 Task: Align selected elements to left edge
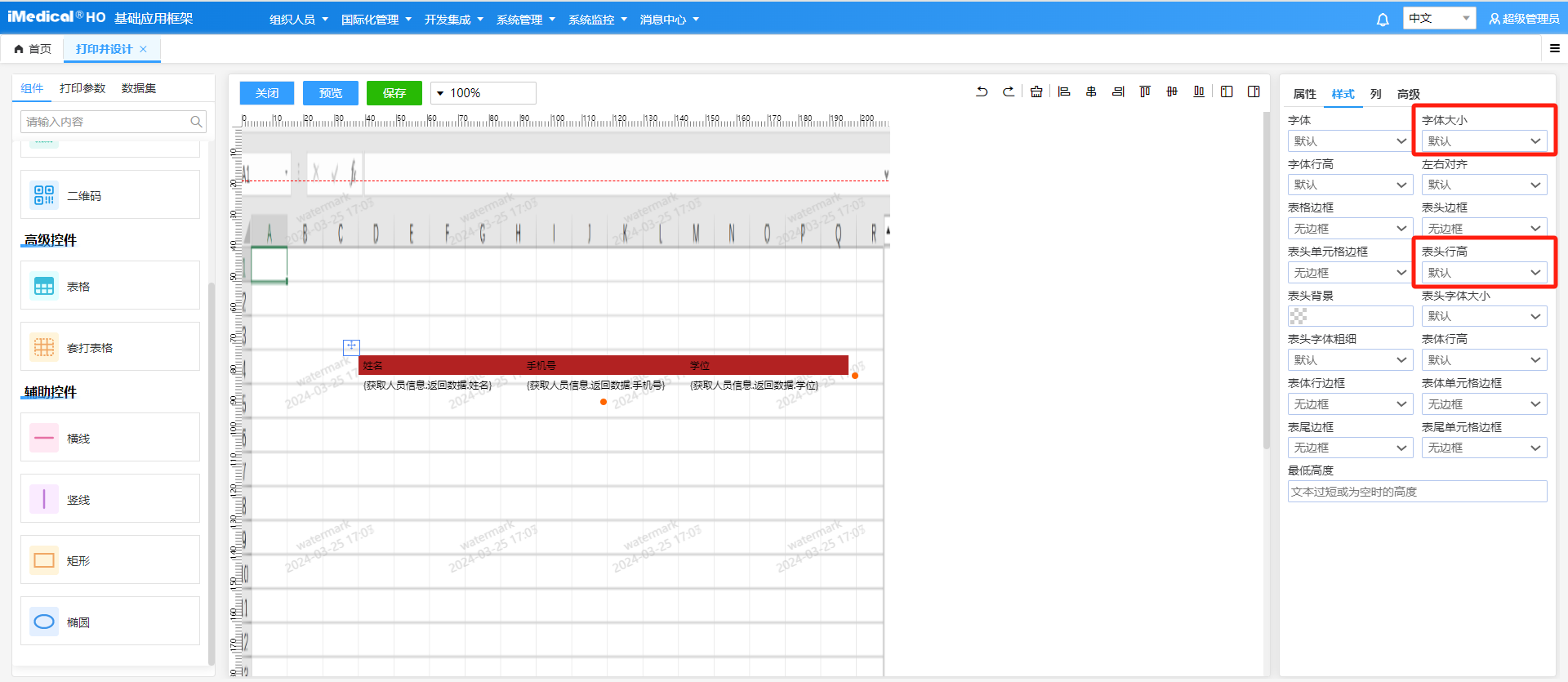tap(1064, 92)
